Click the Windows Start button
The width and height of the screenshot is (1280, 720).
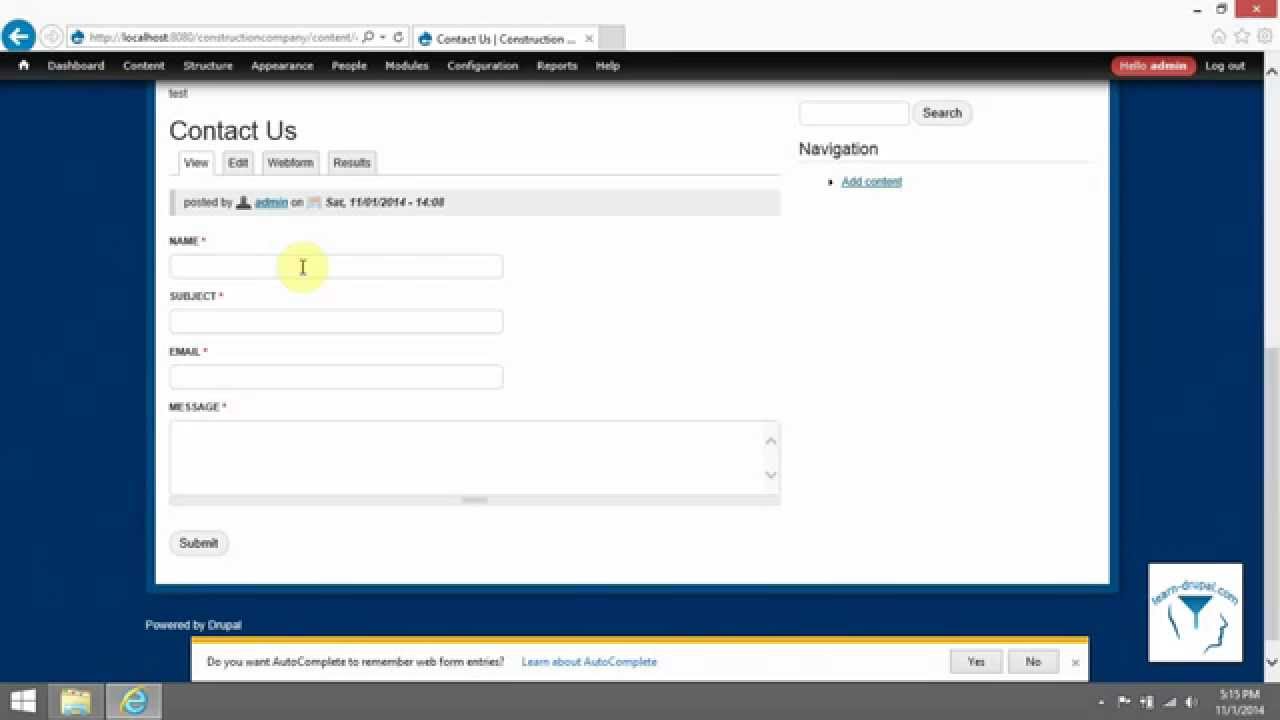23,701
